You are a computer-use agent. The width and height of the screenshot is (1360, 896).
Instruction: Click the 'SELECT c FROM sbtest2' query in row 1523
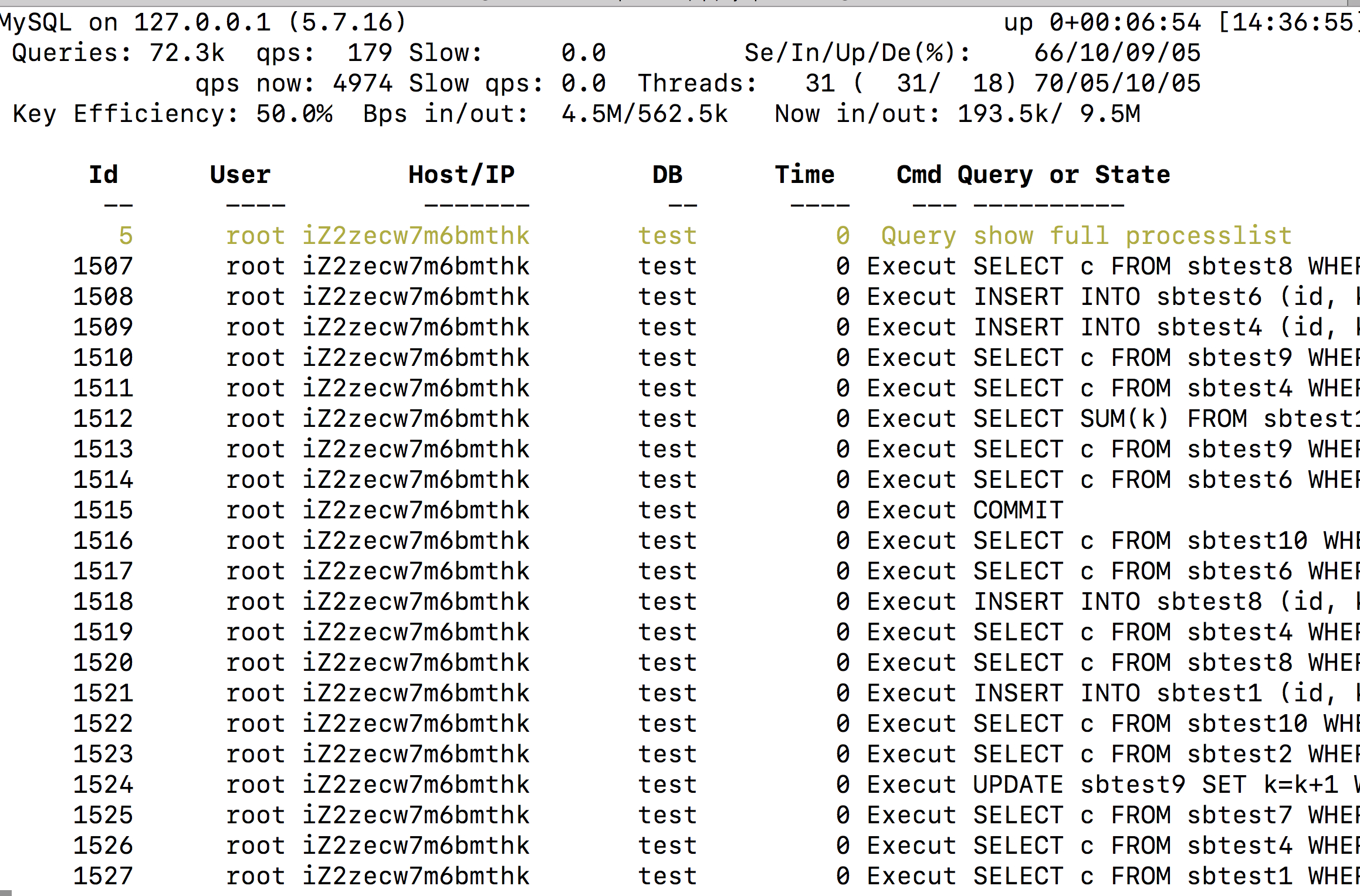click(x=1132, y=755)
